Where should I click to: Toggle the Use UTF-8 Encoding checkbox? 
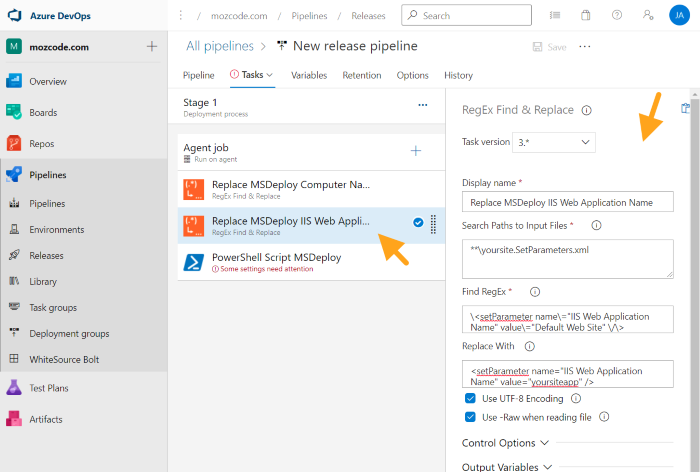pos(471,398)
